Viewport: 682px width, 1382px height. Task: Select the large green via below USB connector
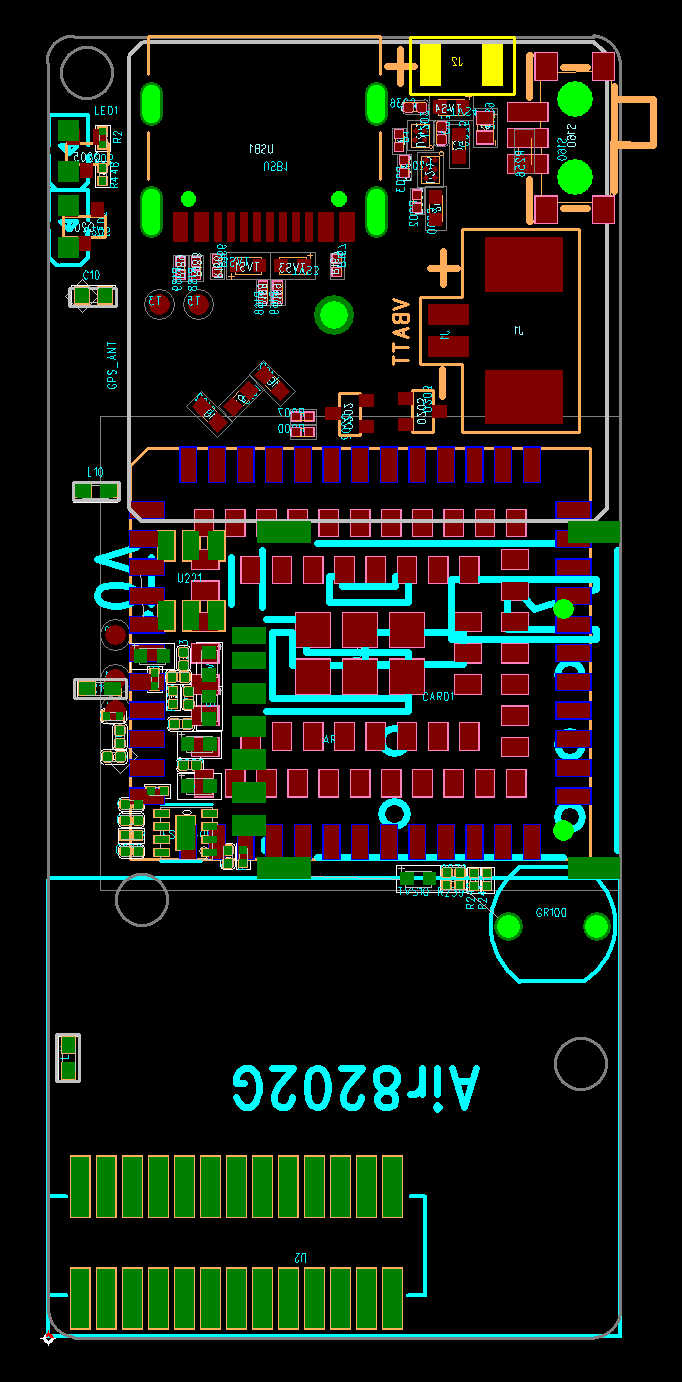(x=333, y=316)
